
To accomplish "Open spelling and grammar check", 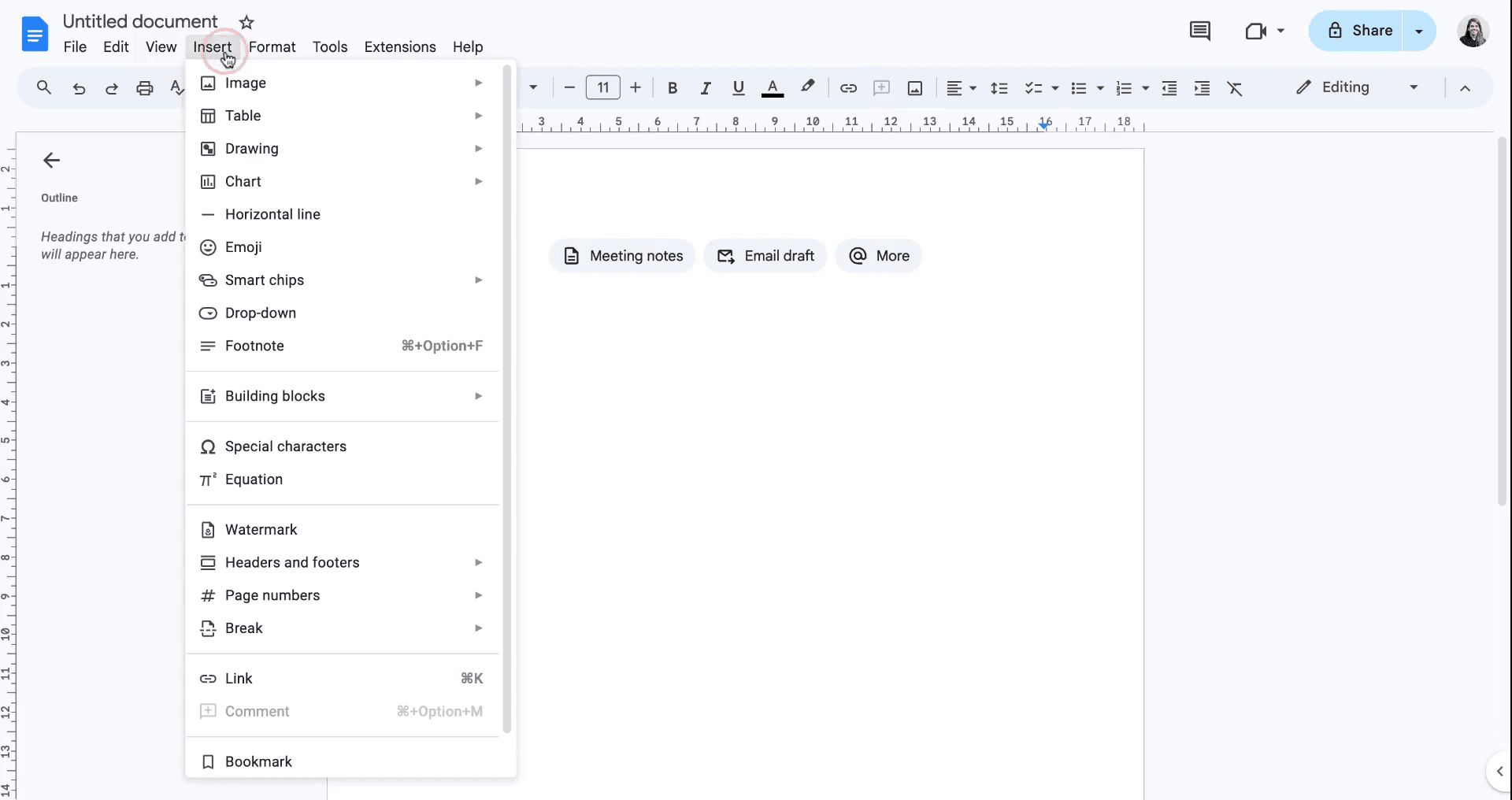I will [176, 87].
